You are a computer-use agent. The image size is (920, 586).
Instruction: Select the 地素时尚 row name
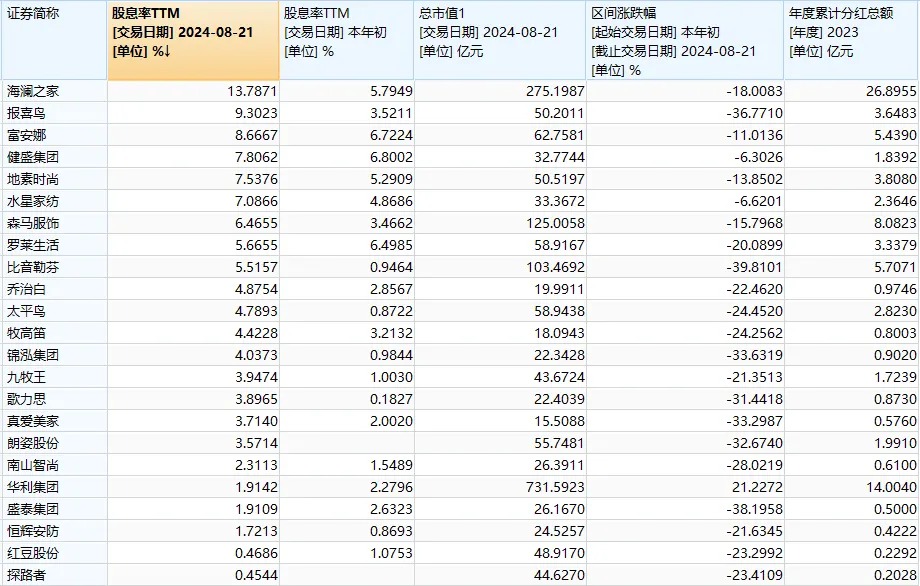(x=33, y=179)
